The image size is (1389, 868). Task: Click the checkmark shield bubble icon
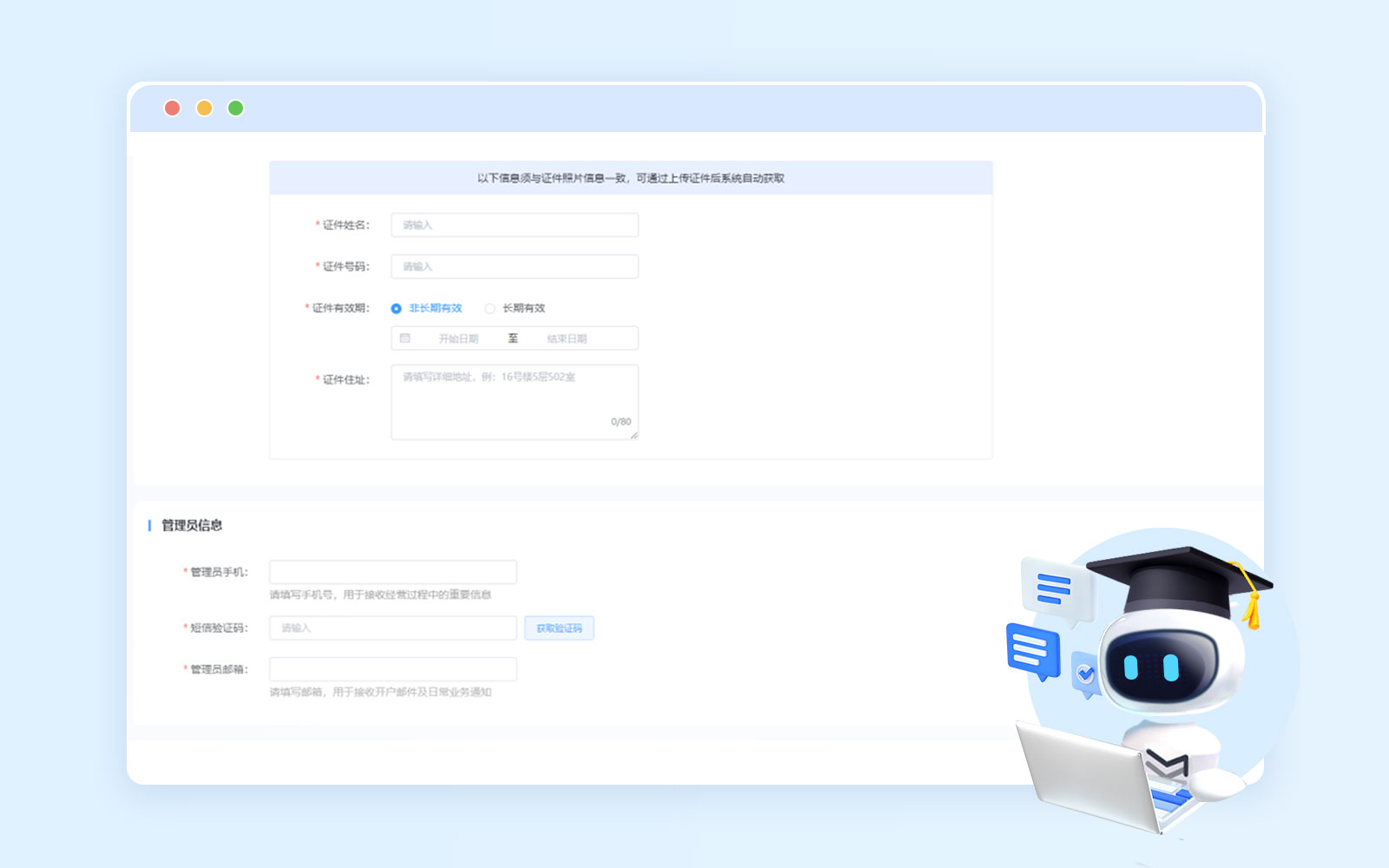click(x=1085, y=674)
